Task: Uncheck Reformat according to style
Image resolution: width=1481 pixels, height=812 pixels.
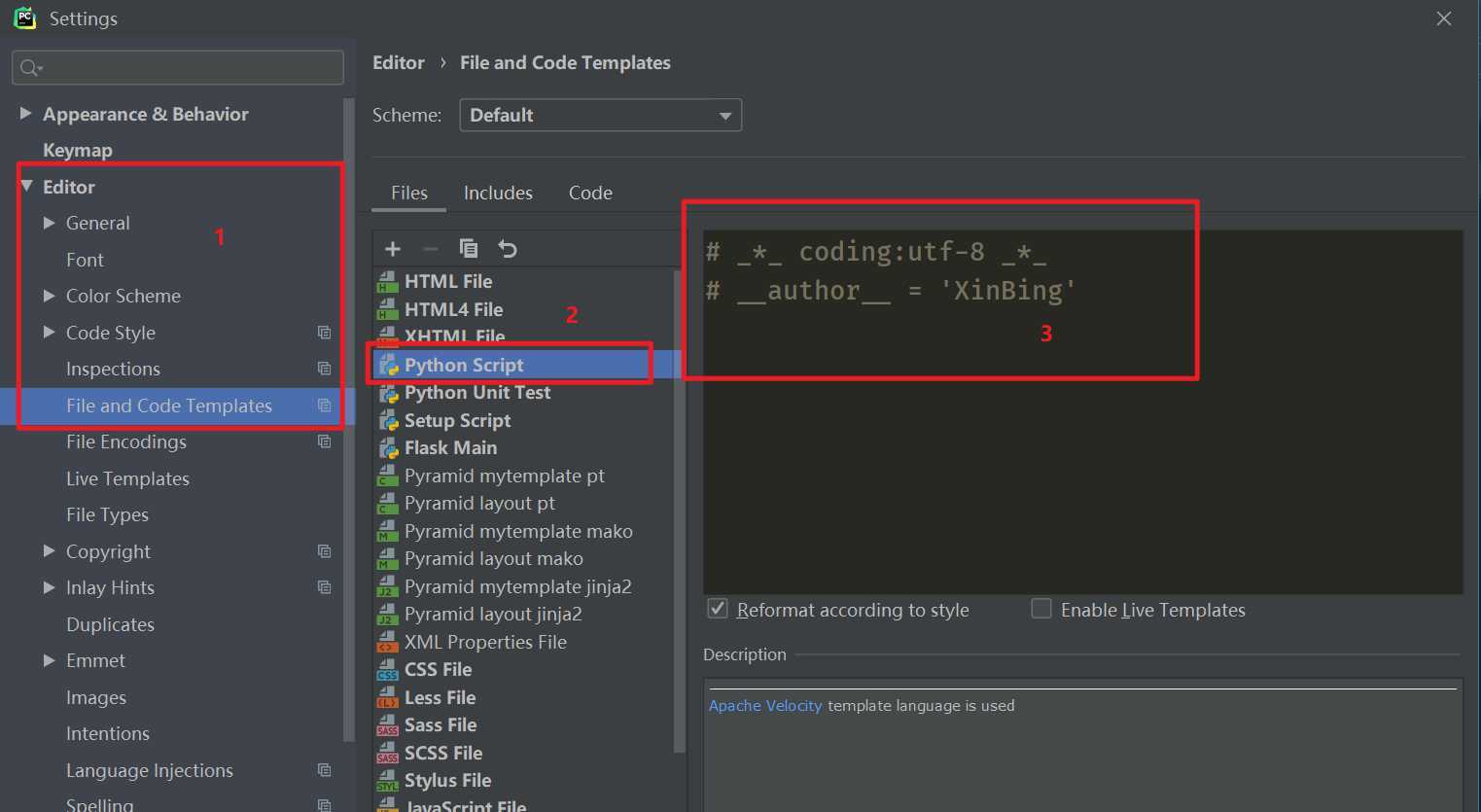Action: click(x=718, y=609)
